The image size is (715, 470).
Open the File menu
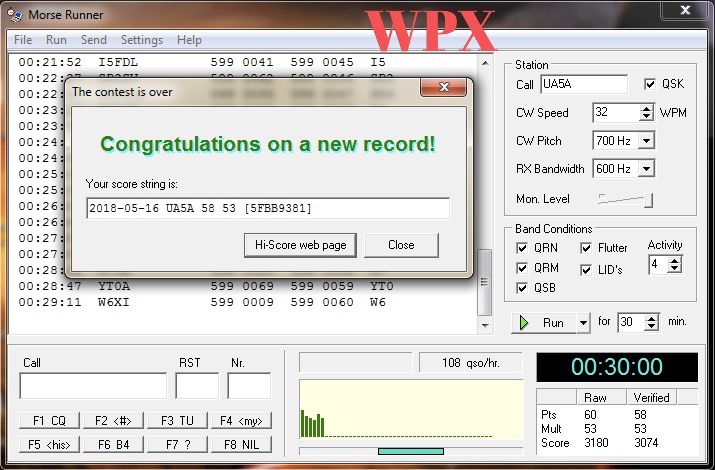23,40
